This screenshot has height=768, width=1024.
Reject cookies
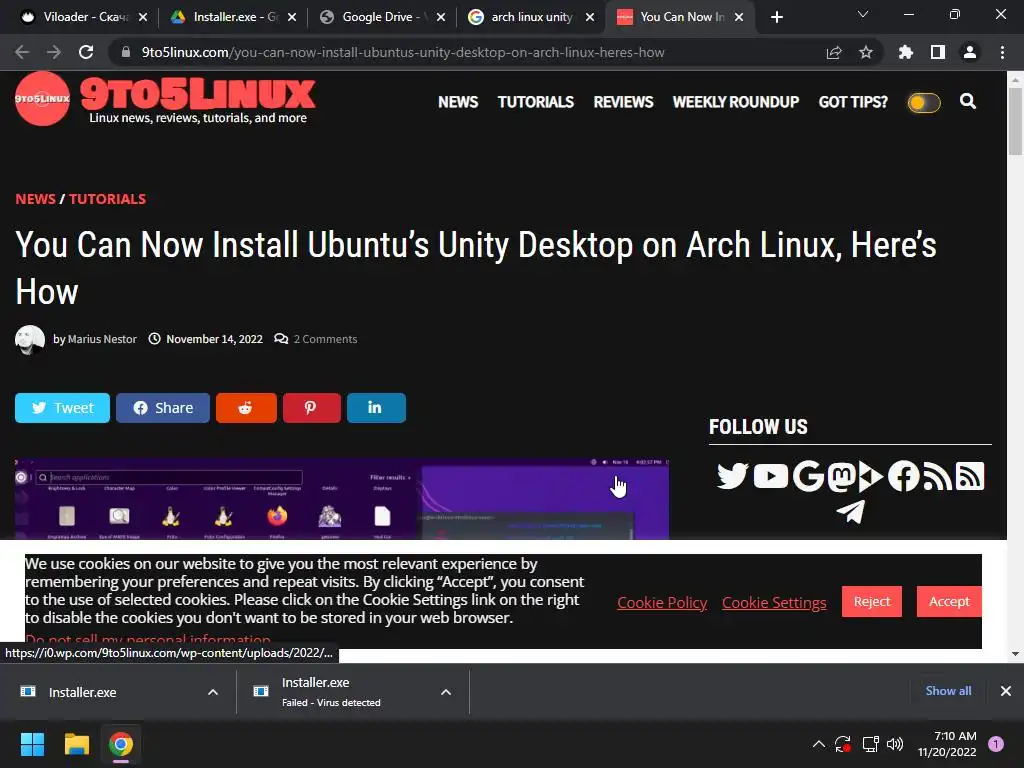coord(872,601)
